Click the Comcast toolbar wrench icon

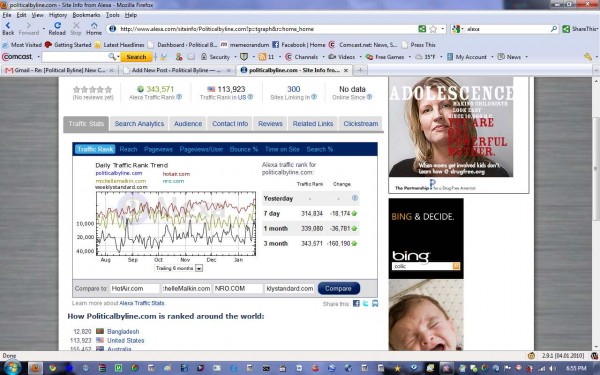click(588, 57)
